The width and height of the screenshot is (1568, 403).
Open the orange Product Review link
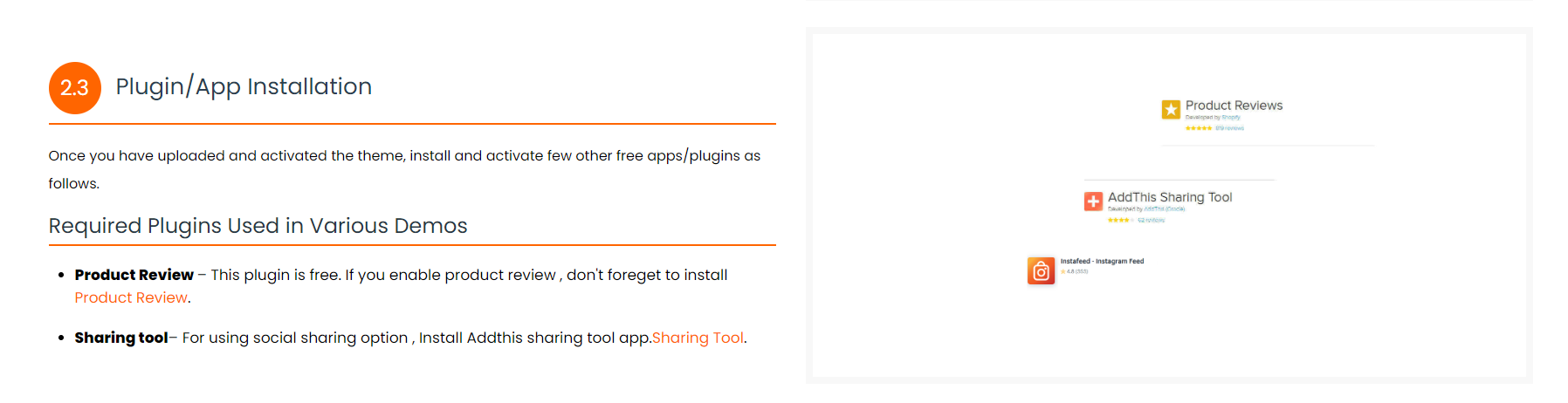(x=131, y=297)
